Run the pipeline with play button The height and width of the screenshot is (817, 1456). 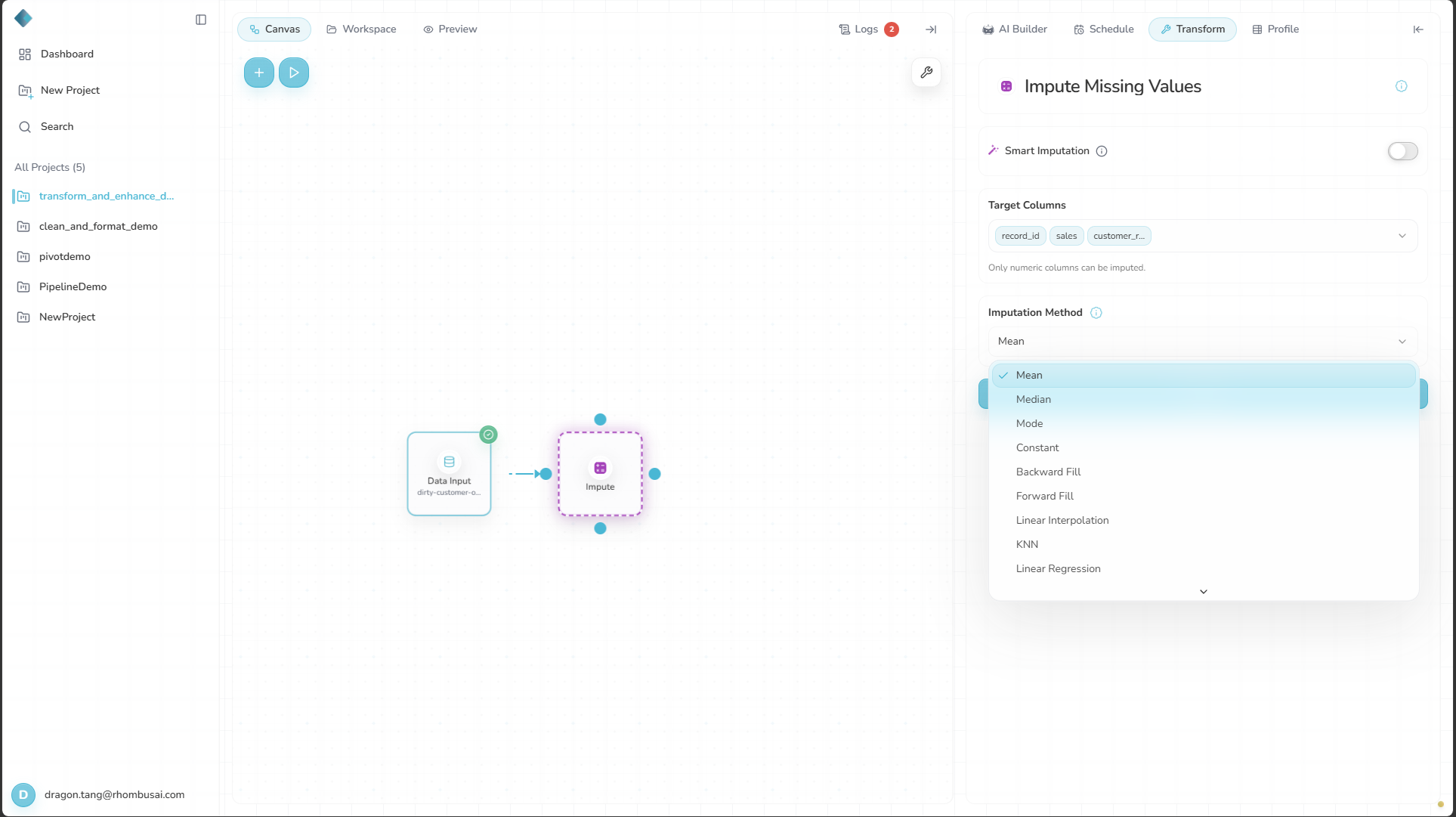click(x=294, y=73)
